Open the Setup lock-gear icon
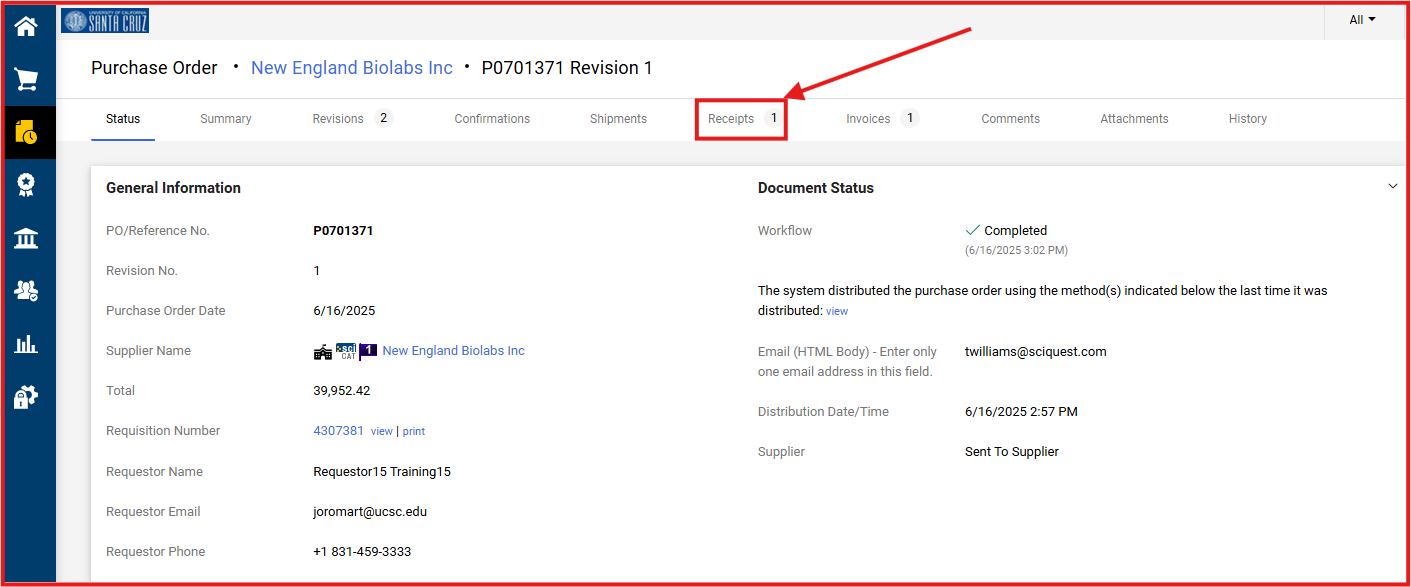Screen dimensions: 1411x587 (x=26, y=397)
